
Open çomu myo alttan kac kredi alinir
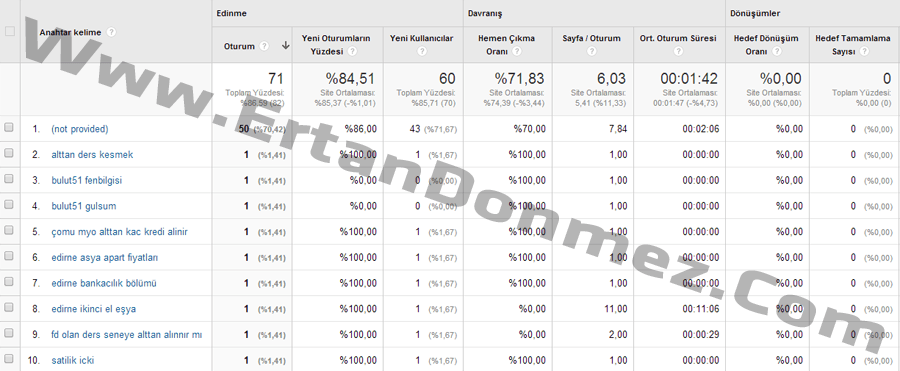119,232
